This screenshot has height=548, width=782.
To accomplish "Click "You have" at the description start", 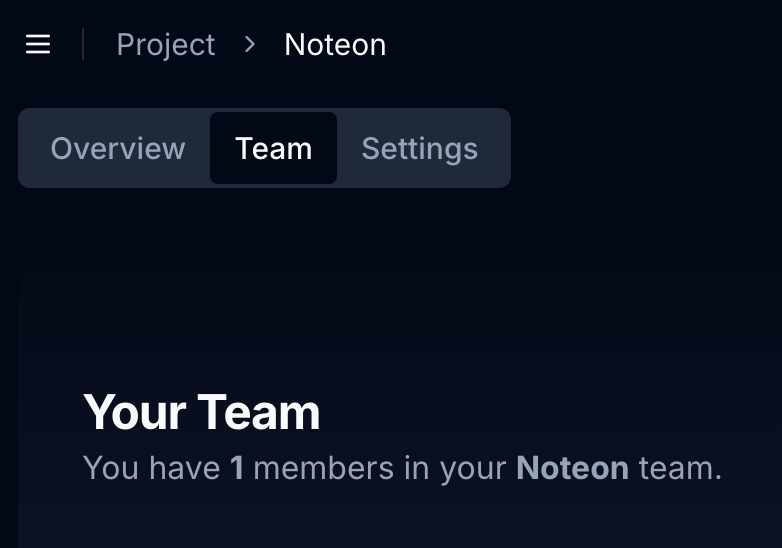I will [151, 468].
